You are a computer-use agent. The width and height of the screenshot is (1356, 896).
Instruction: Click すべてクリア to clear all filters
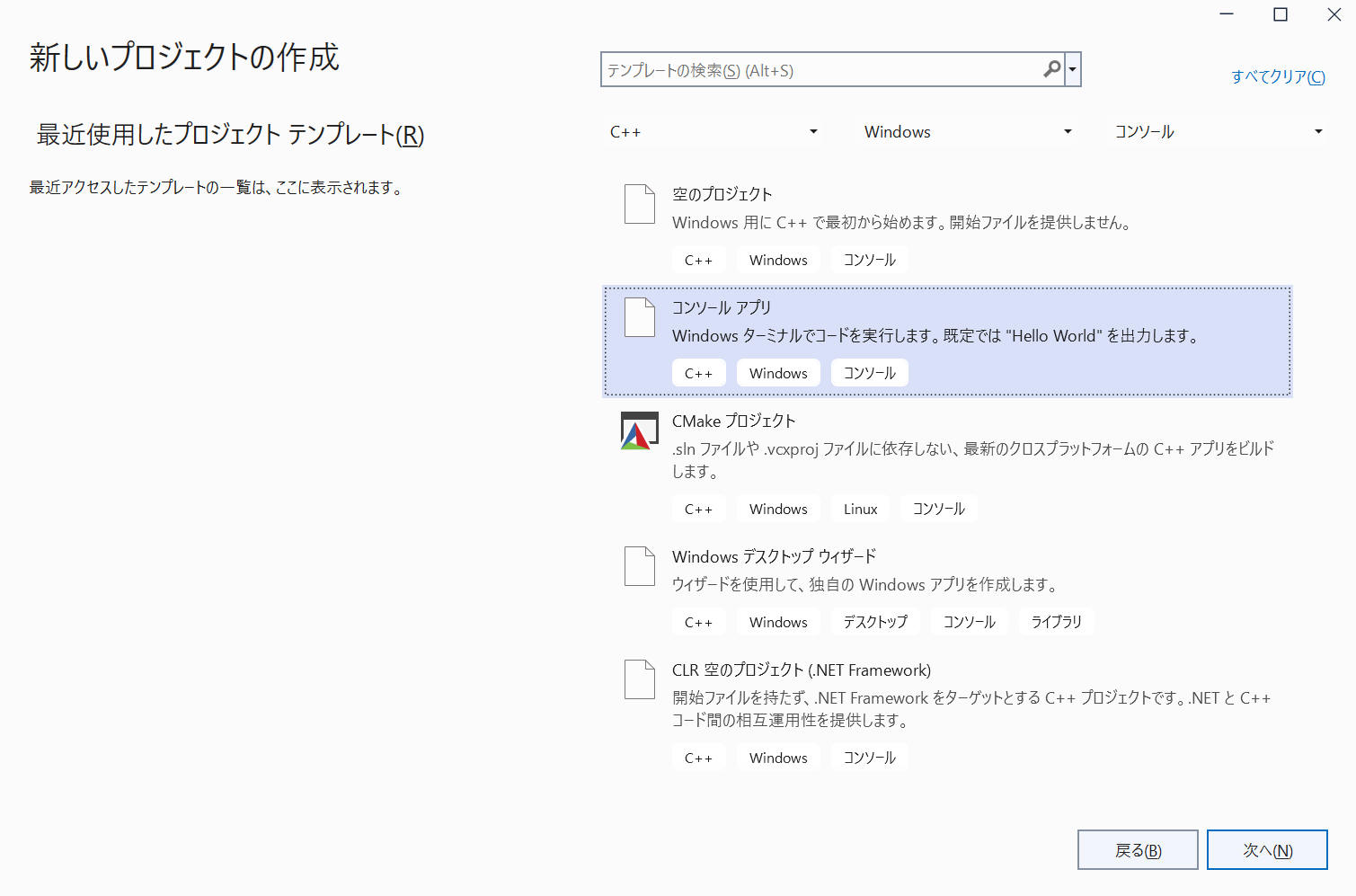pyautogui.click(x=1277, y=77)
